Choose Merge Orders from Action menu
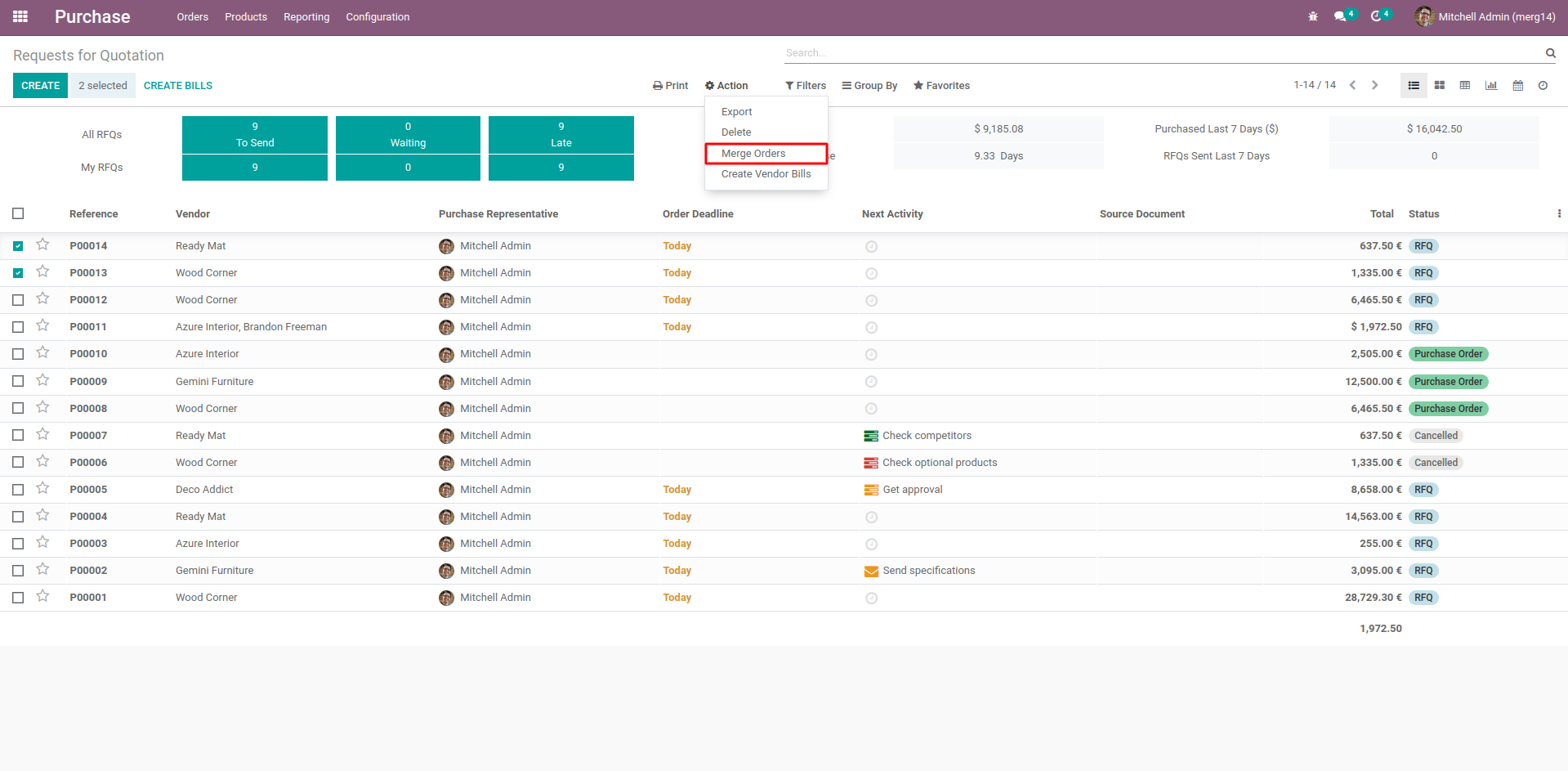This screenshot has height=771, width=1568. coord(753,154)
